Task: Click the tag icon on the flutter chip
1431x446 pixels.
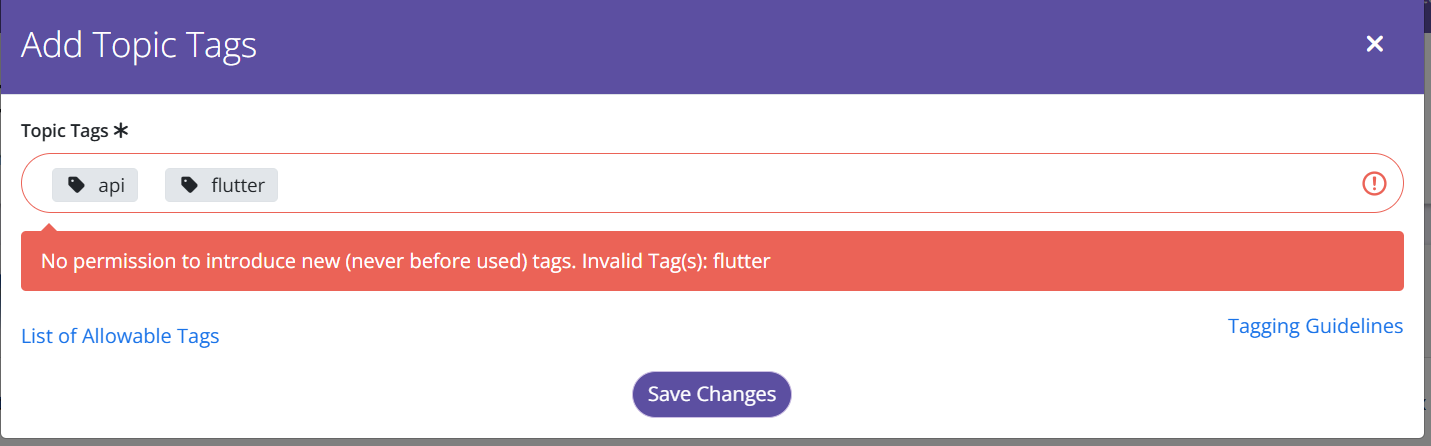Action: pos(189,185)
